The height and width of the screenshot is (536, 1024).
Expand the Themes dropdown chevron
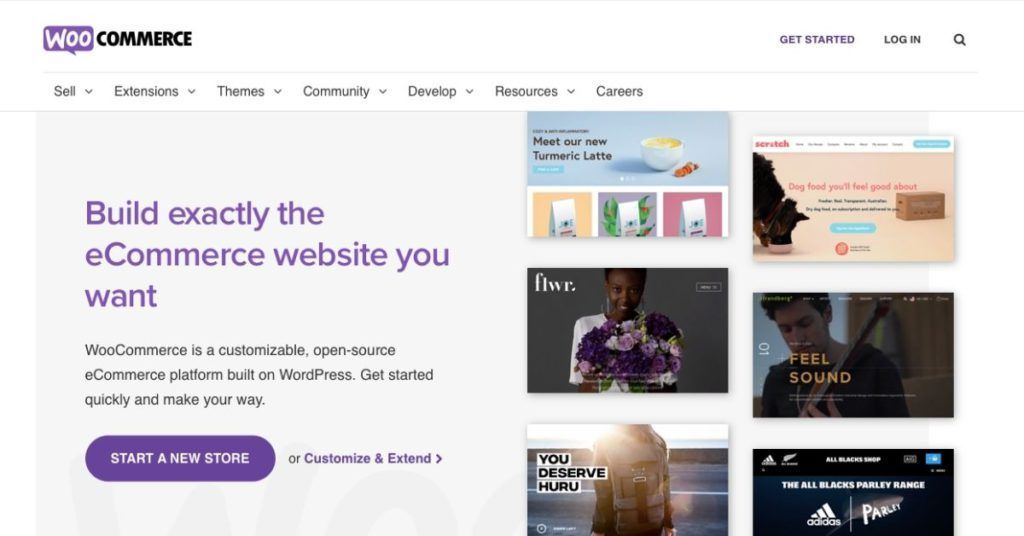tap(278, 92)
